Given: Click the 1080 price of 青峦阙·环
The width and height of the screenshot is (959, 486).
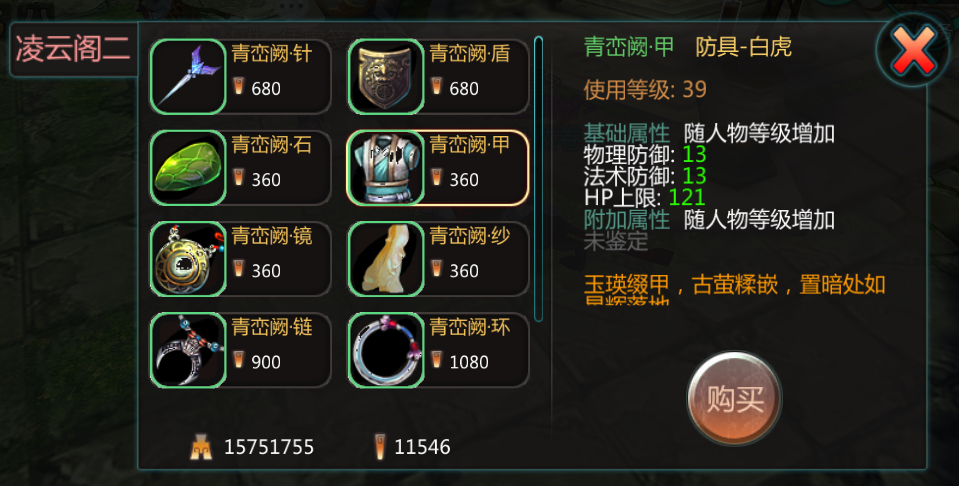Looking at the screenshot, I should pos(469,362).
